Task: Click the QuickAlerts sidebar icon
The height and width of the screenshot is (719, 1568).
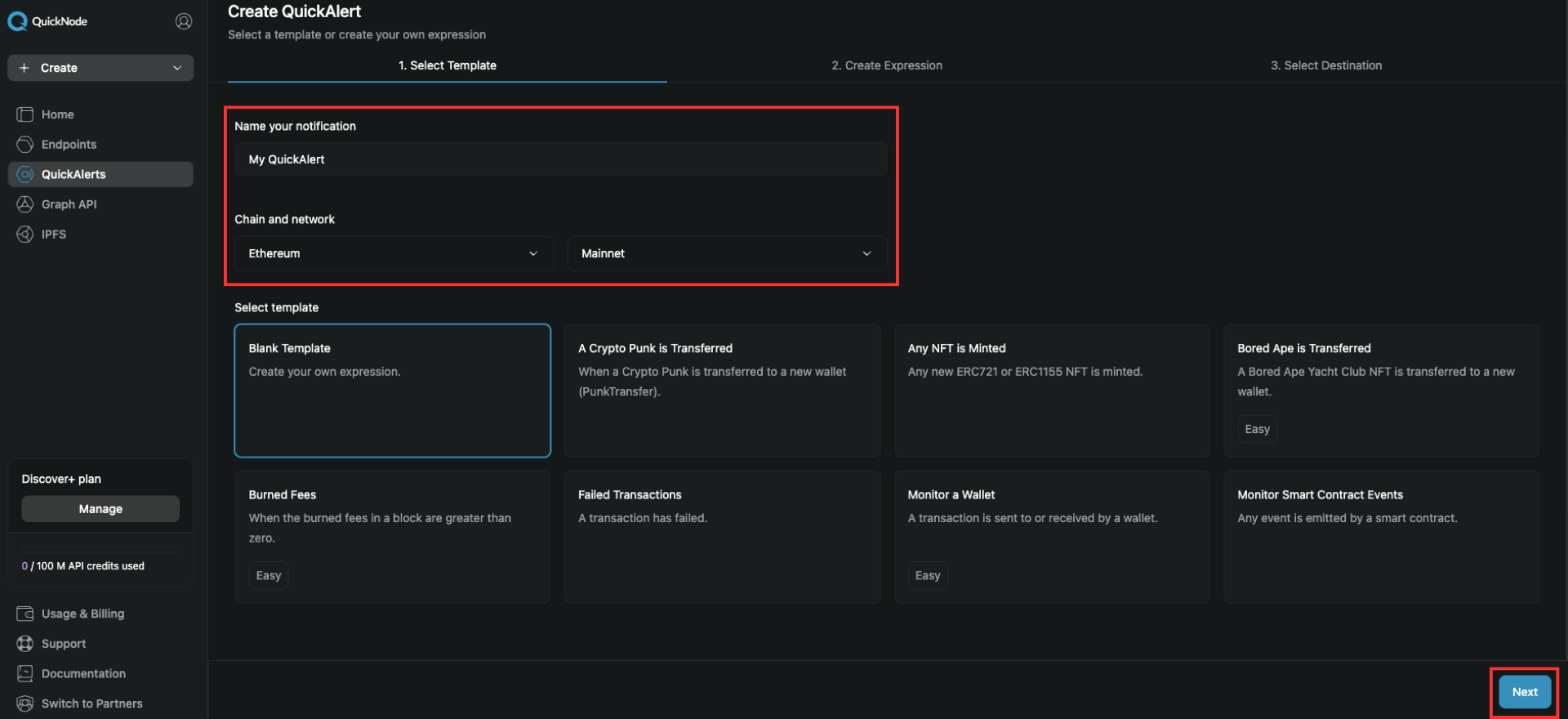Action: click(x=25, y=174)
